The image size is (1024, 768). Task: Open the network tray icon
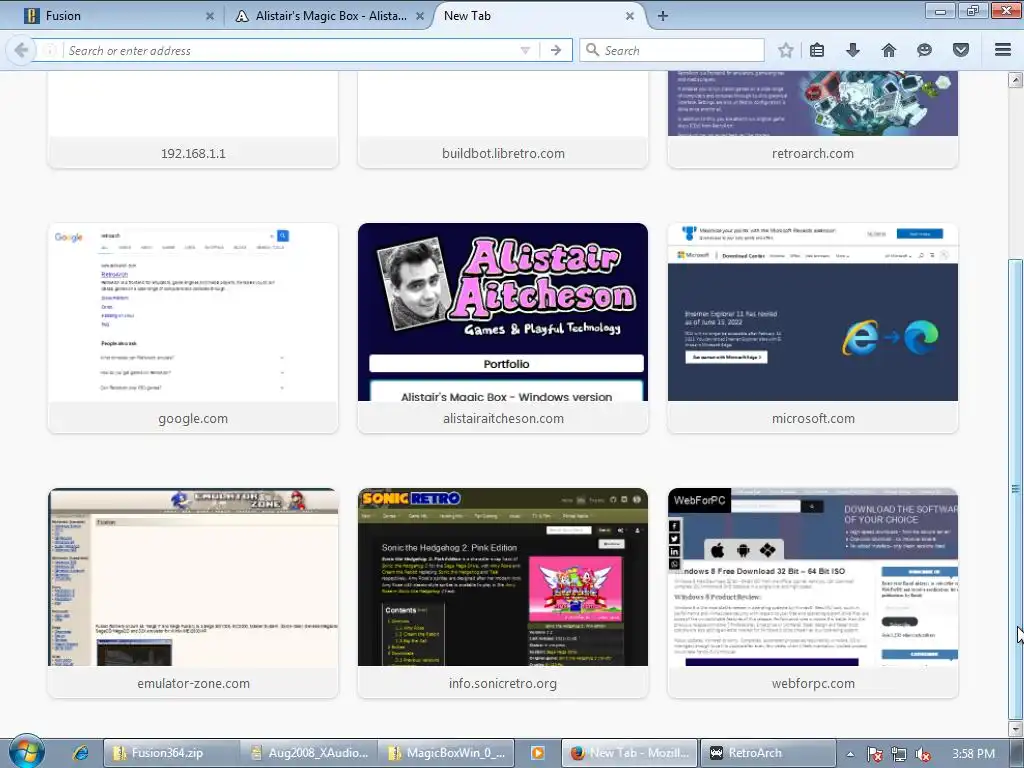point(899,754)
